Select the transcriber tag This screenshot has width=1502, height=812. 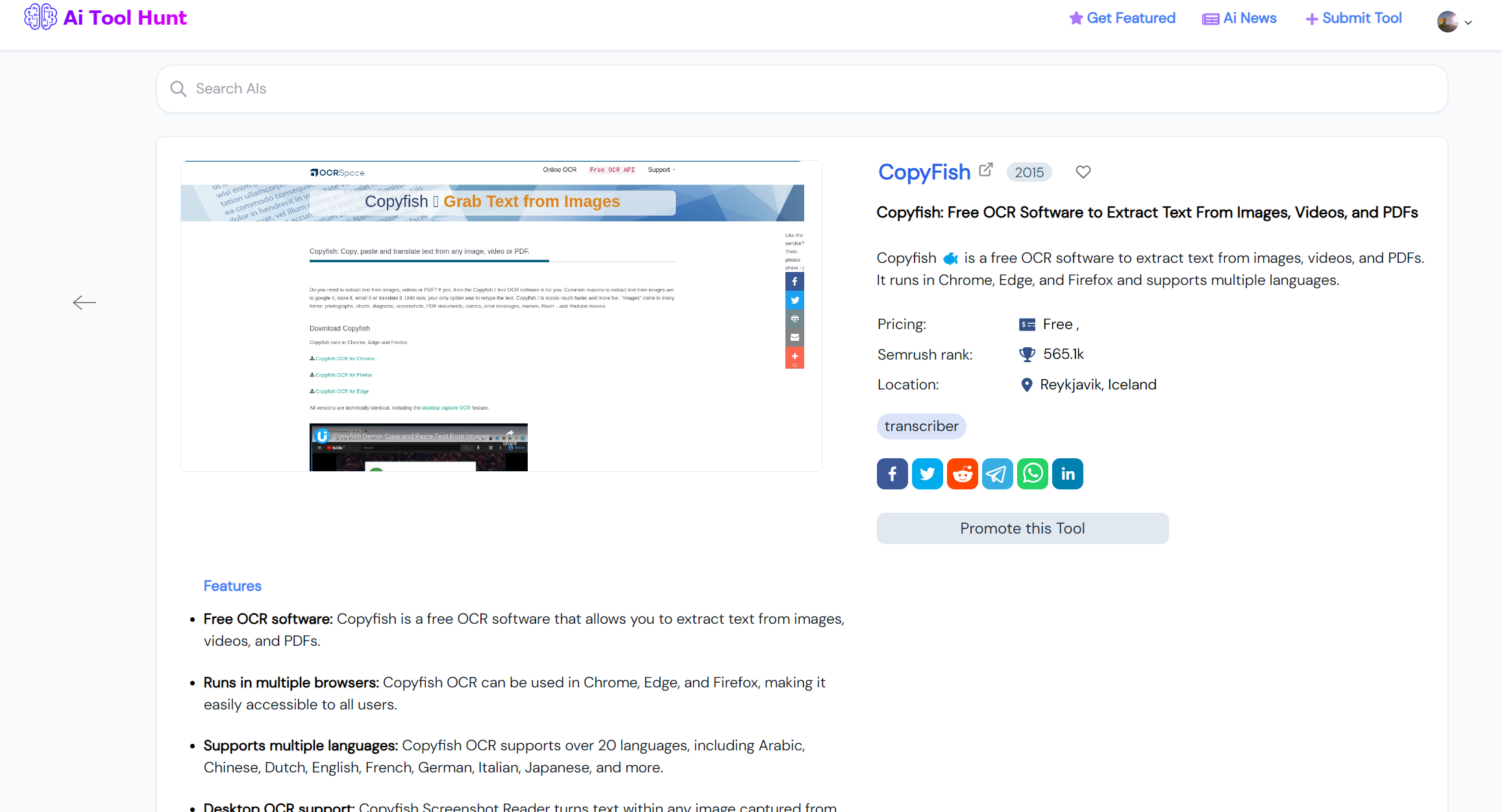(921, 426)
